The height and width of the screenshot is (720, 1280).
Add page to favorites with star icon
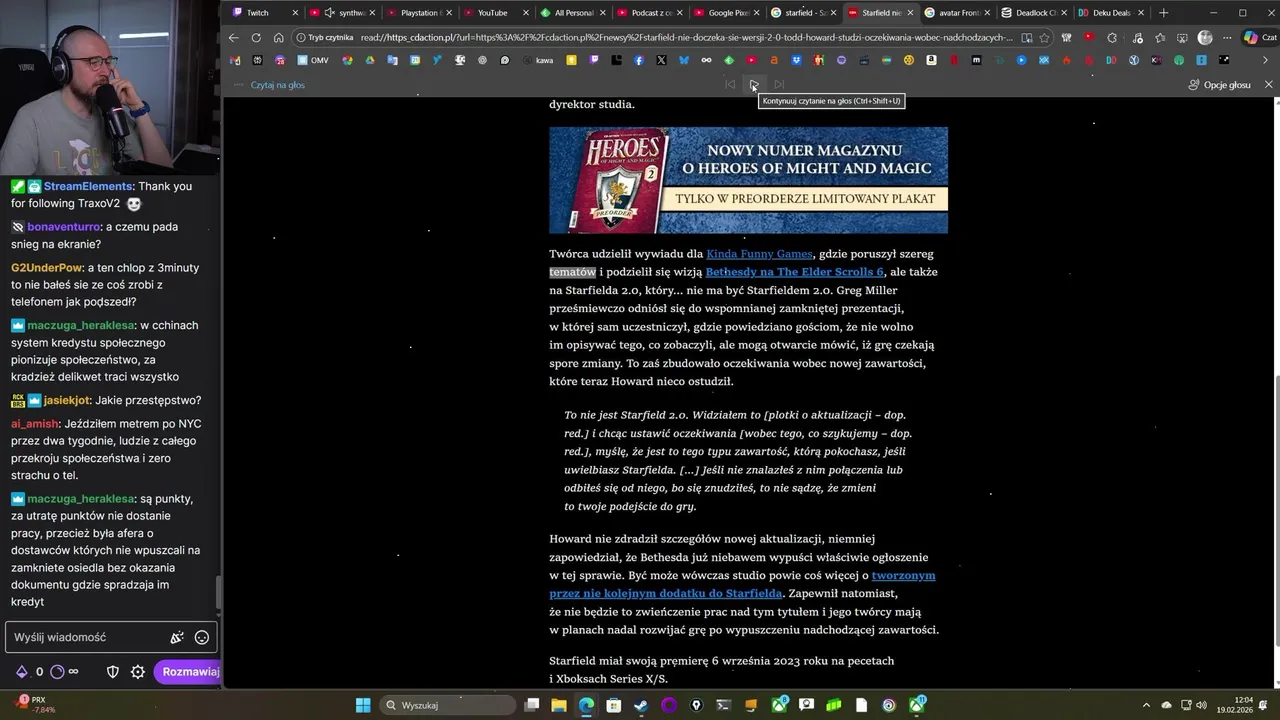click(1044, 37)
